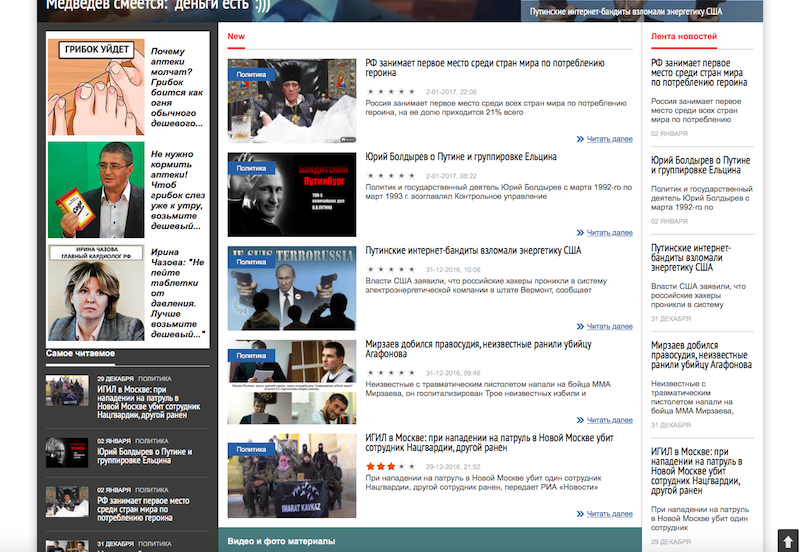Open the New tab

coord(236,37)
